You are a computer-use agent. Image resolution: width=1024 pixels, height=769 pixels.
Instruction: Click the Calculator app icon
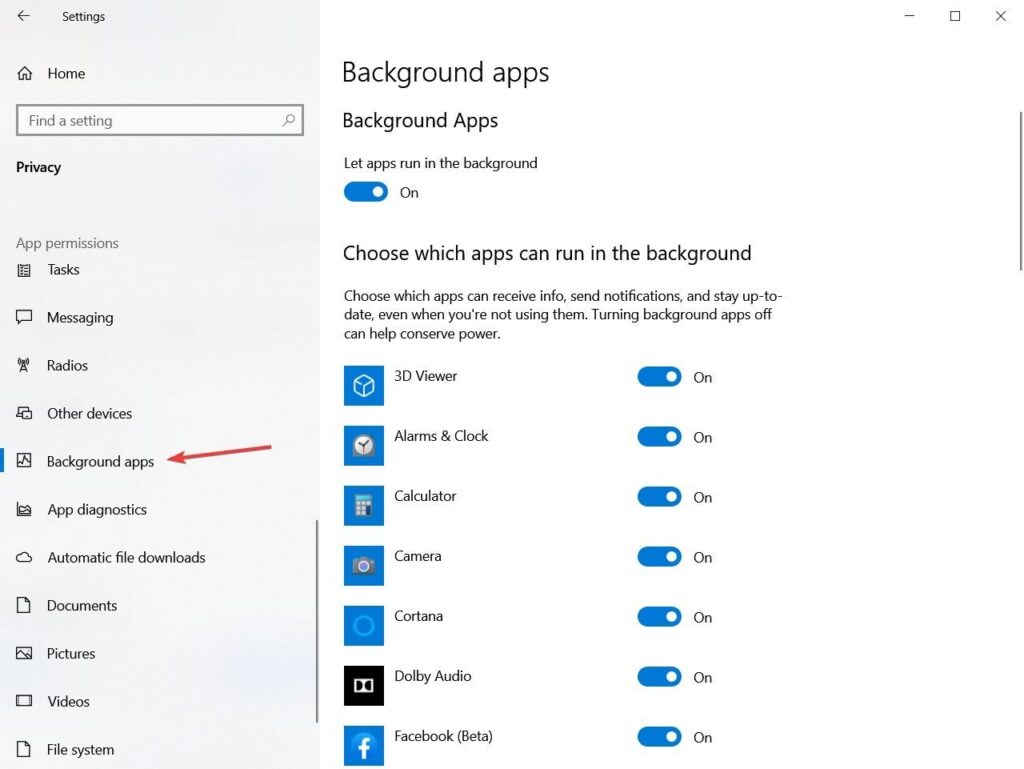[364, 505]
